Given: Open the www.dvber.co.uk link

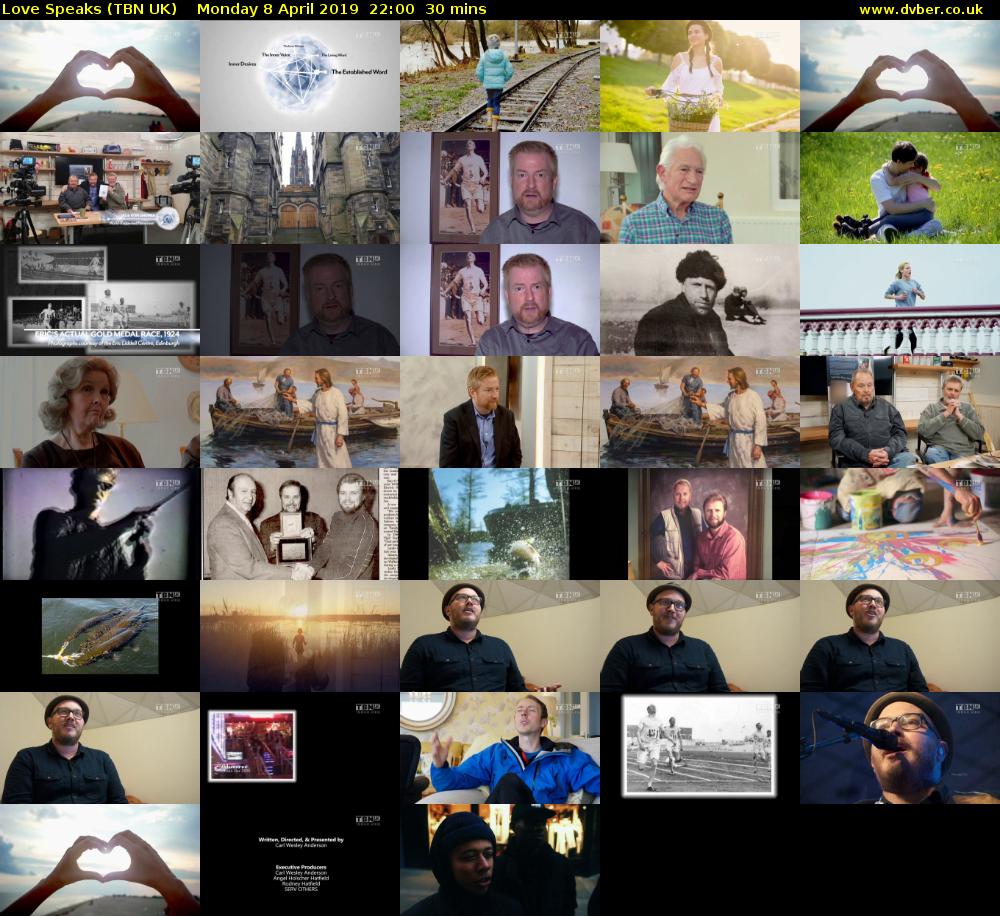Looking at the screenshot, I should click(x=926, y=9).
